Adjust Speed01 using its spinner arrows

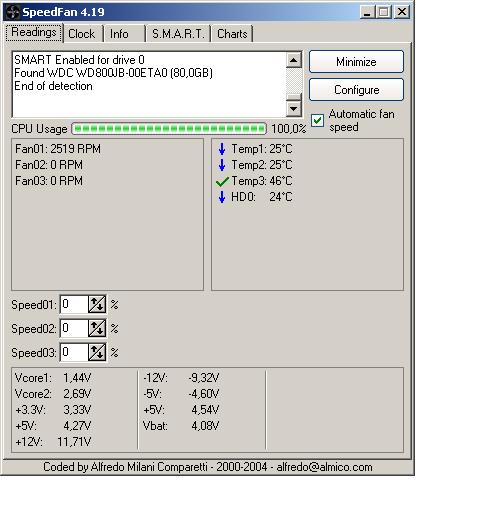point(97,304)
